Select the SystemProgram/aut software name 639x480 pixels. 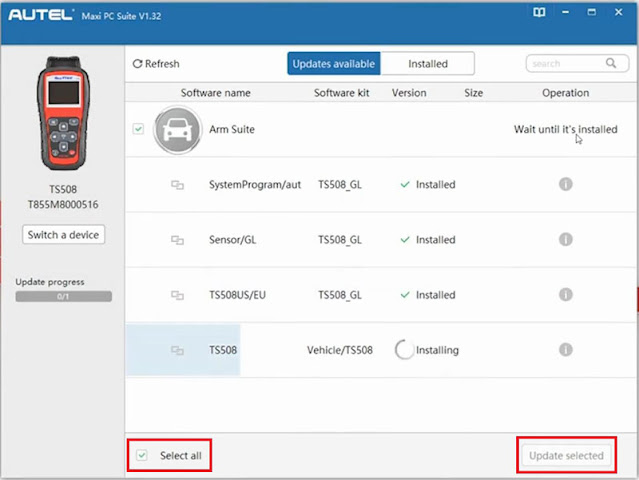pyautogui.click(x=255, y=185)
